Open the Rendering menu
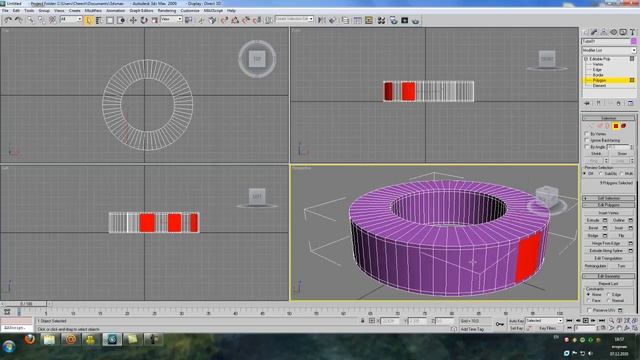The image size is (640, 360). (x=167, y=11)
